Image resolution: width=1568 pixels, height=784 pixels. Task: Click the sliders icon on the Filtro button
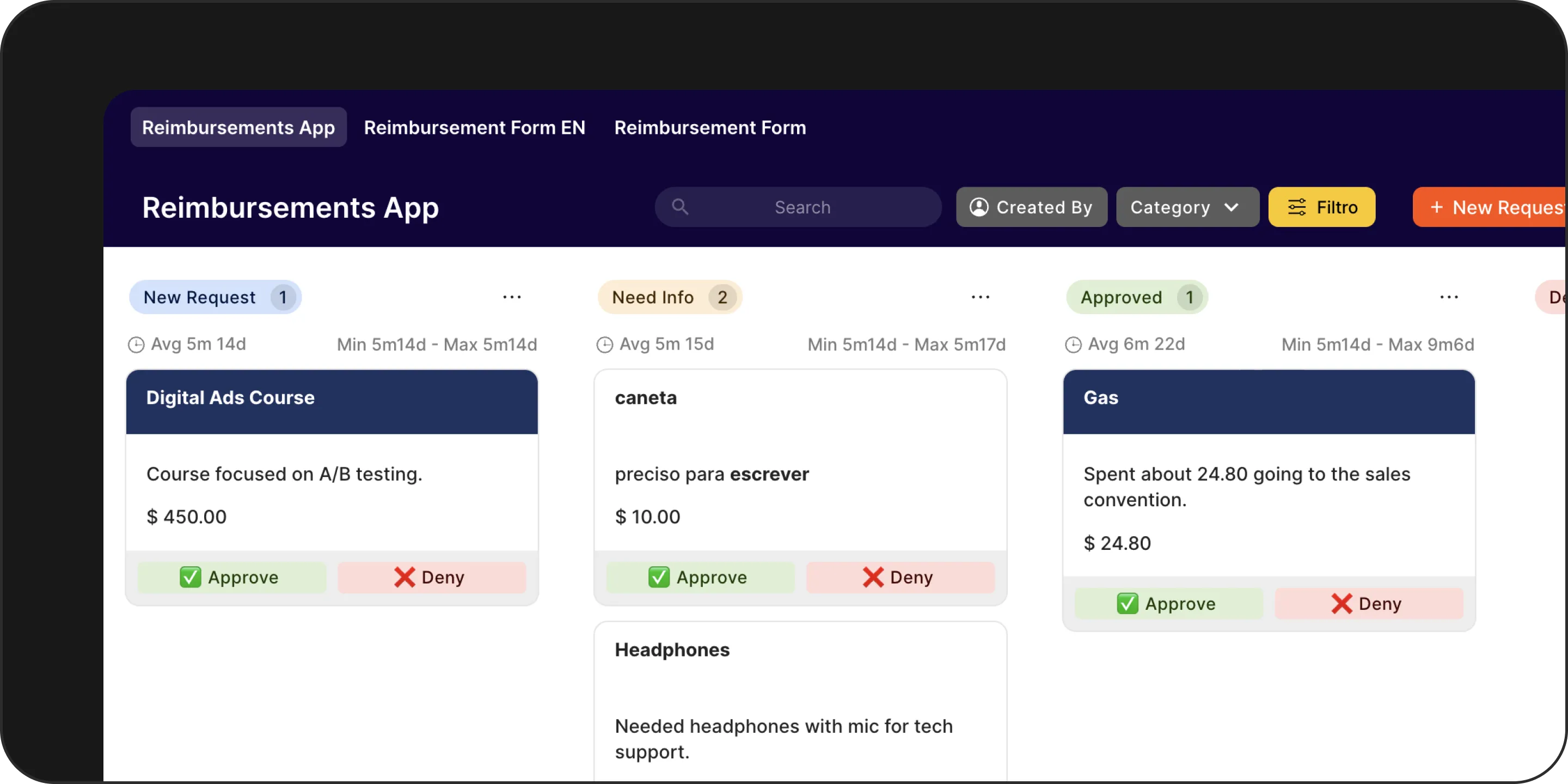pyautogui.click(x=1296, y=207)
